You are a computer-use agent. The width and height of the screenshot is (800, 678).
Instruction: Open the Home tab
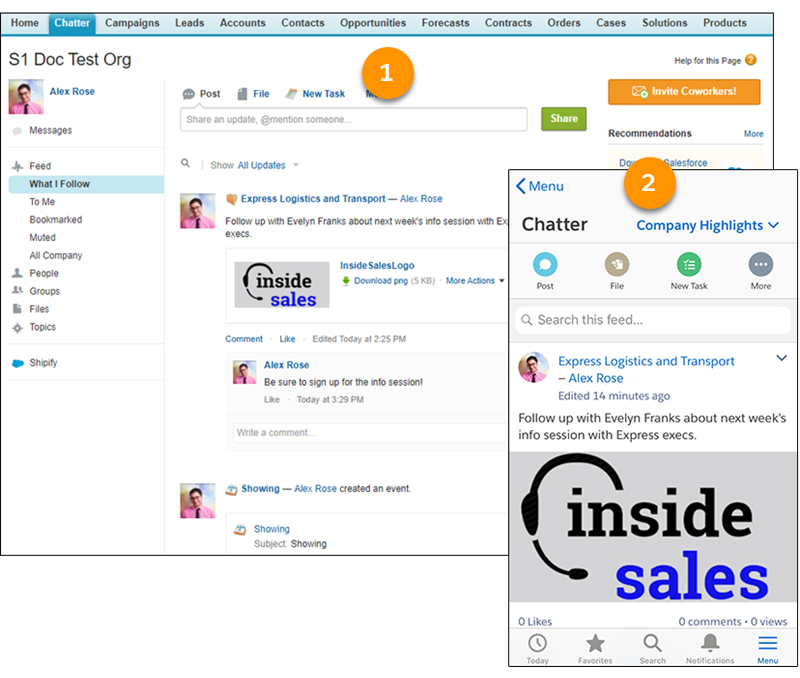coord(24,23)
